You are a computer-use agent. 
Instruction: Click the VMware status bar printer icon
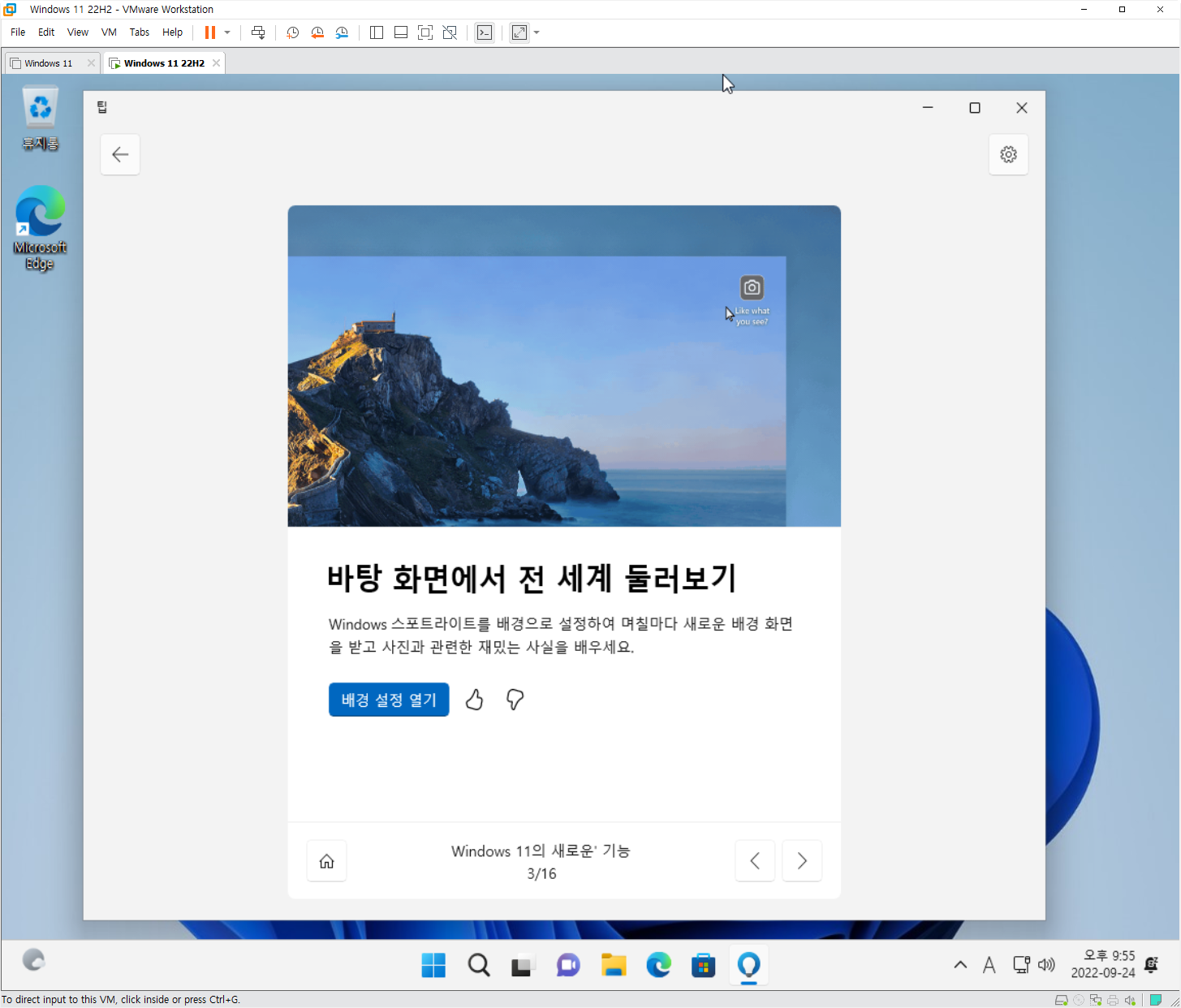[1113, 1000]
